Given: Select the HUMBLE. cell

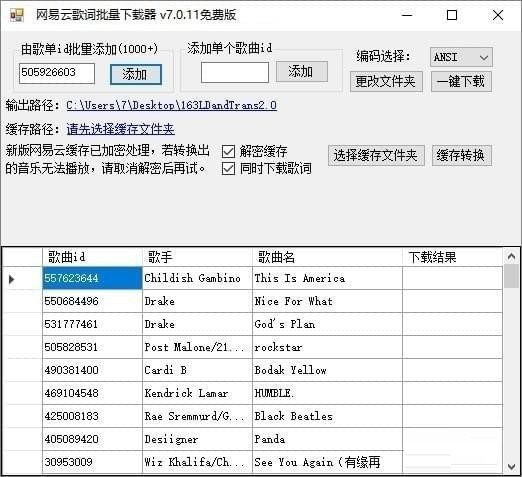Looking at the screenshot, I should click(x=327, y=393).
